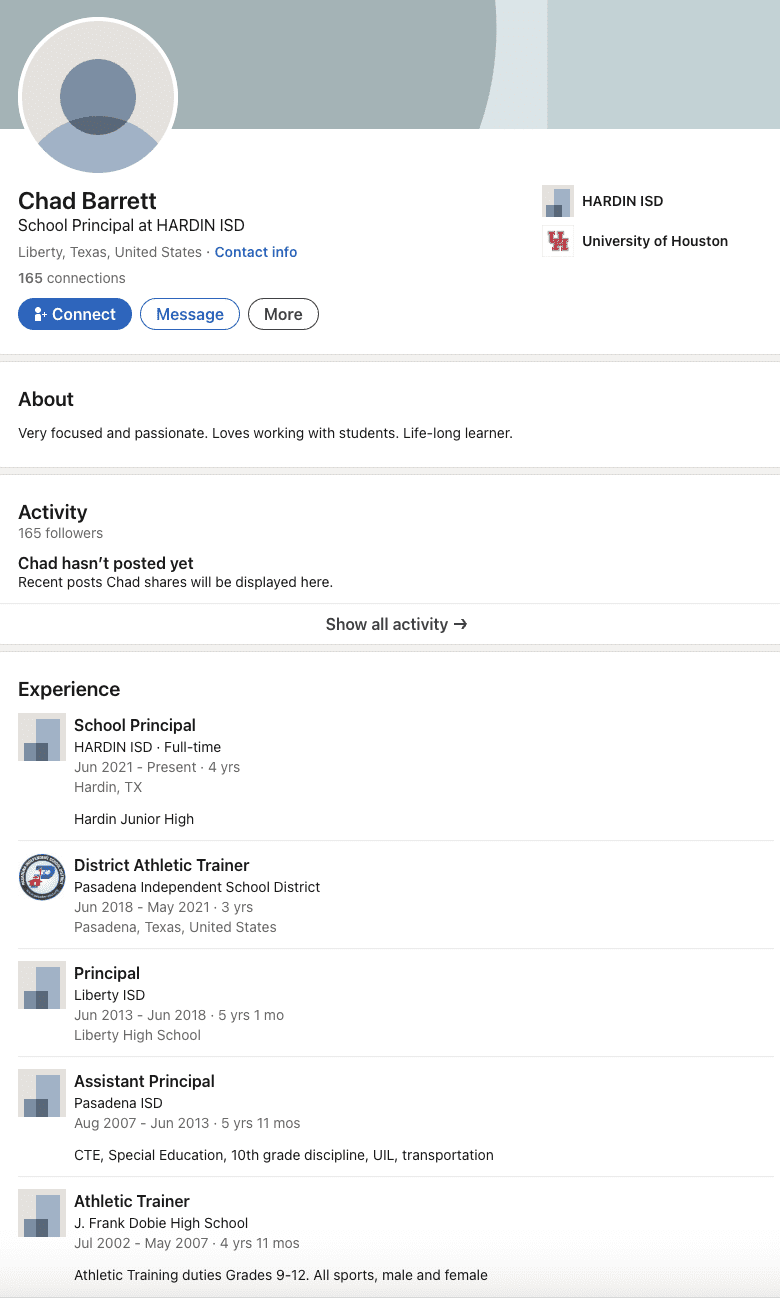Screen dimensions: 780x1298
Task: Click J. Frank Dobie High School icon
Action: [x=42, y=1213]
